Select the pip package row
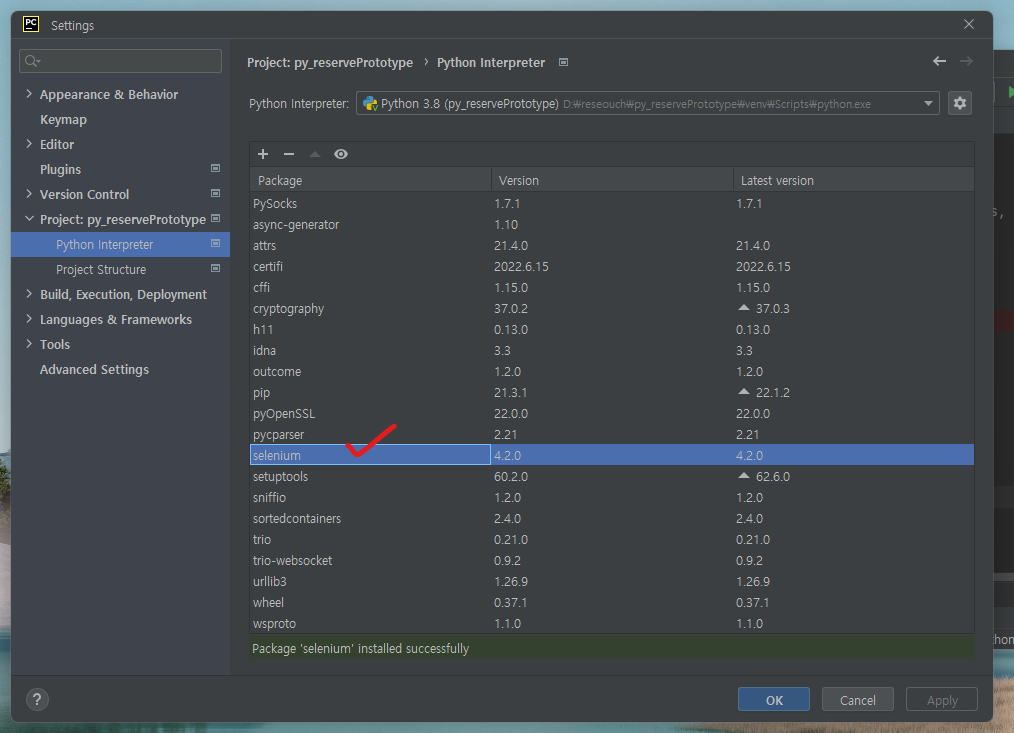Screen dimensions: 1014x733 tap(612, 393)
